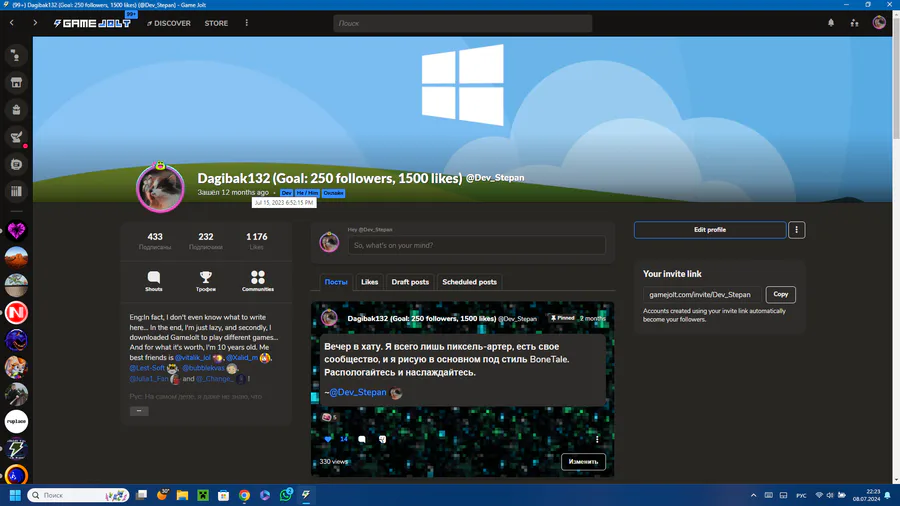
Task: Click the 'So, what's on your mind?' field
Action: [476, 245]
